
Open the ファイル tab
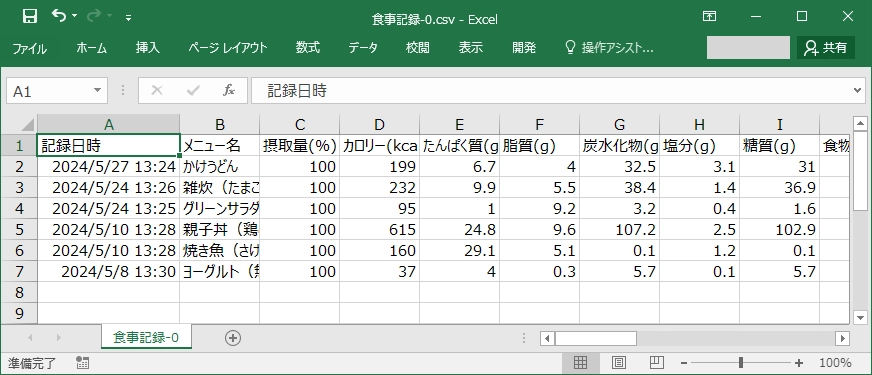(x=29, y=48)
